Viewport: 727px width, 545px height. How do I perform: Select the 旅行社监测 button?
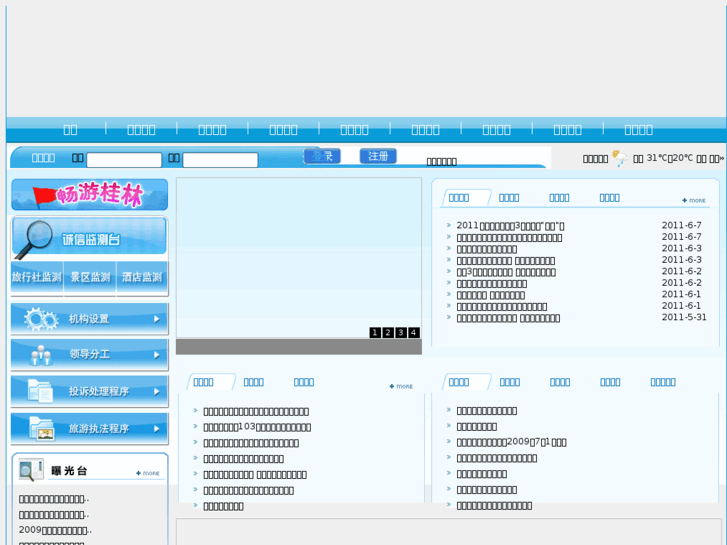37,277
